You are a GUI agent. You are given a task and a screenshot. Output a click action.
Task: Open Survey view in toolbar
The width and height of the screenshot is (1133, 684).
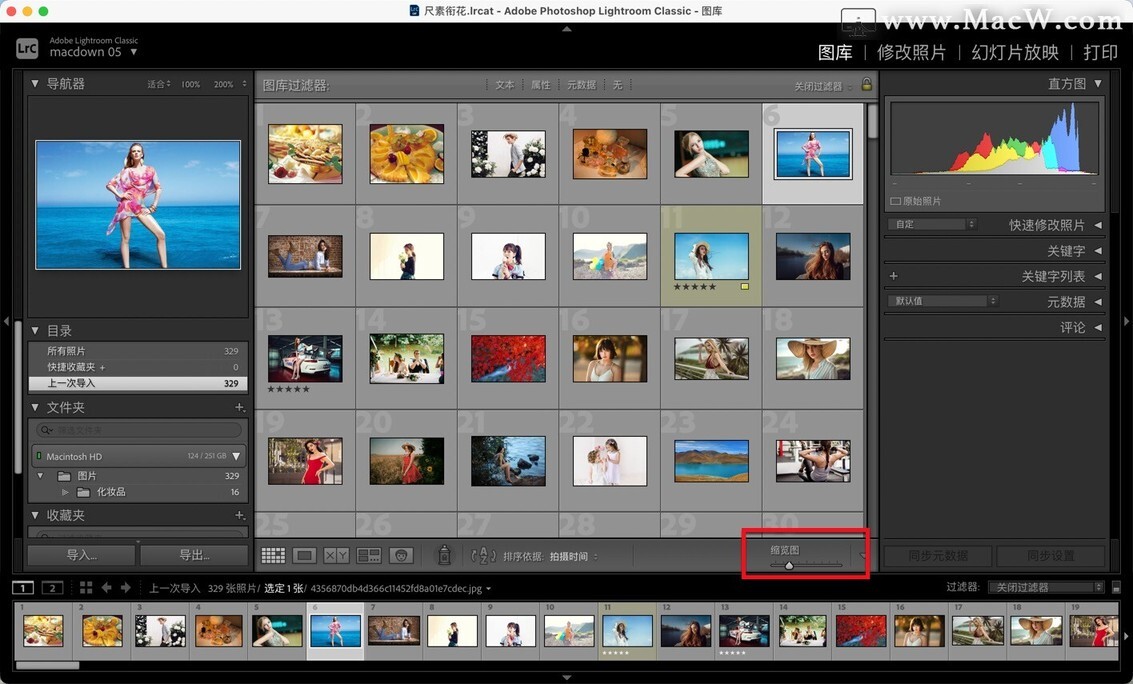pos(369,555)
